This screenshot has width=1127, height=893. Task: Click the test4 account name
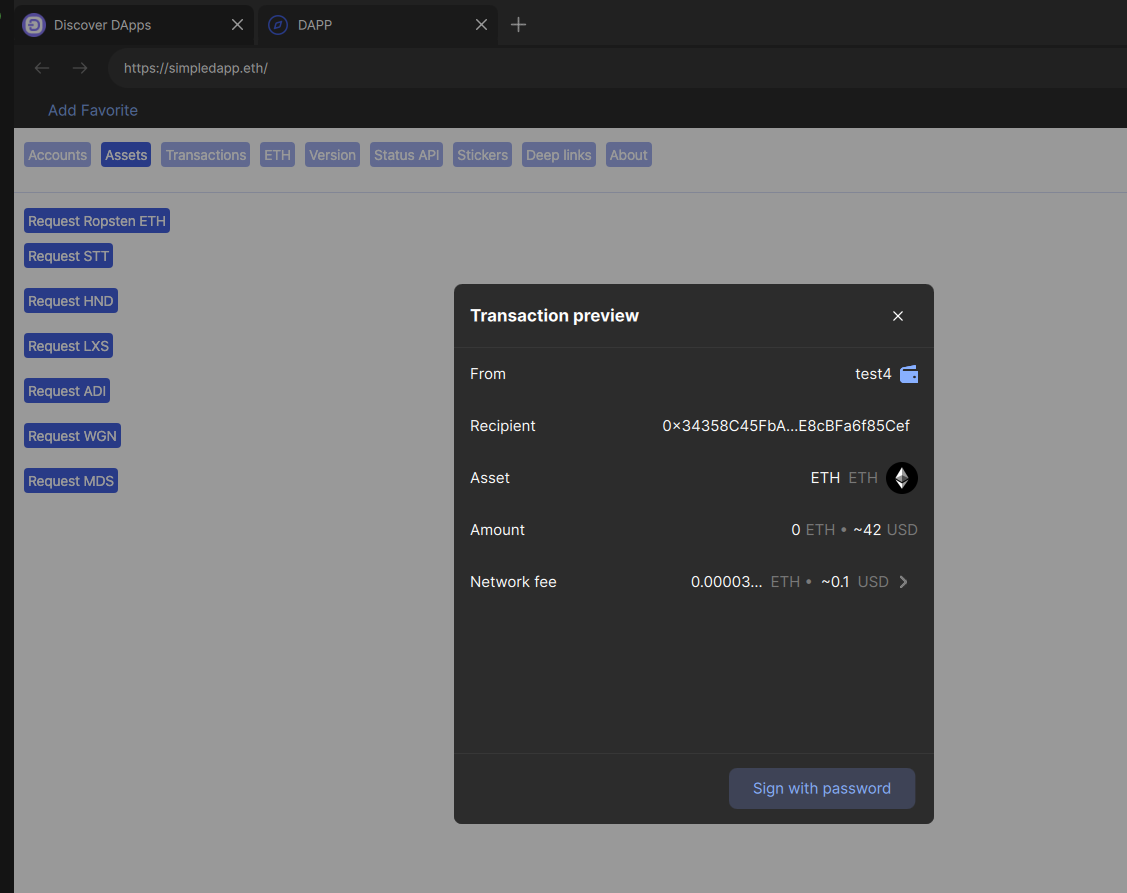coord(873,374)
